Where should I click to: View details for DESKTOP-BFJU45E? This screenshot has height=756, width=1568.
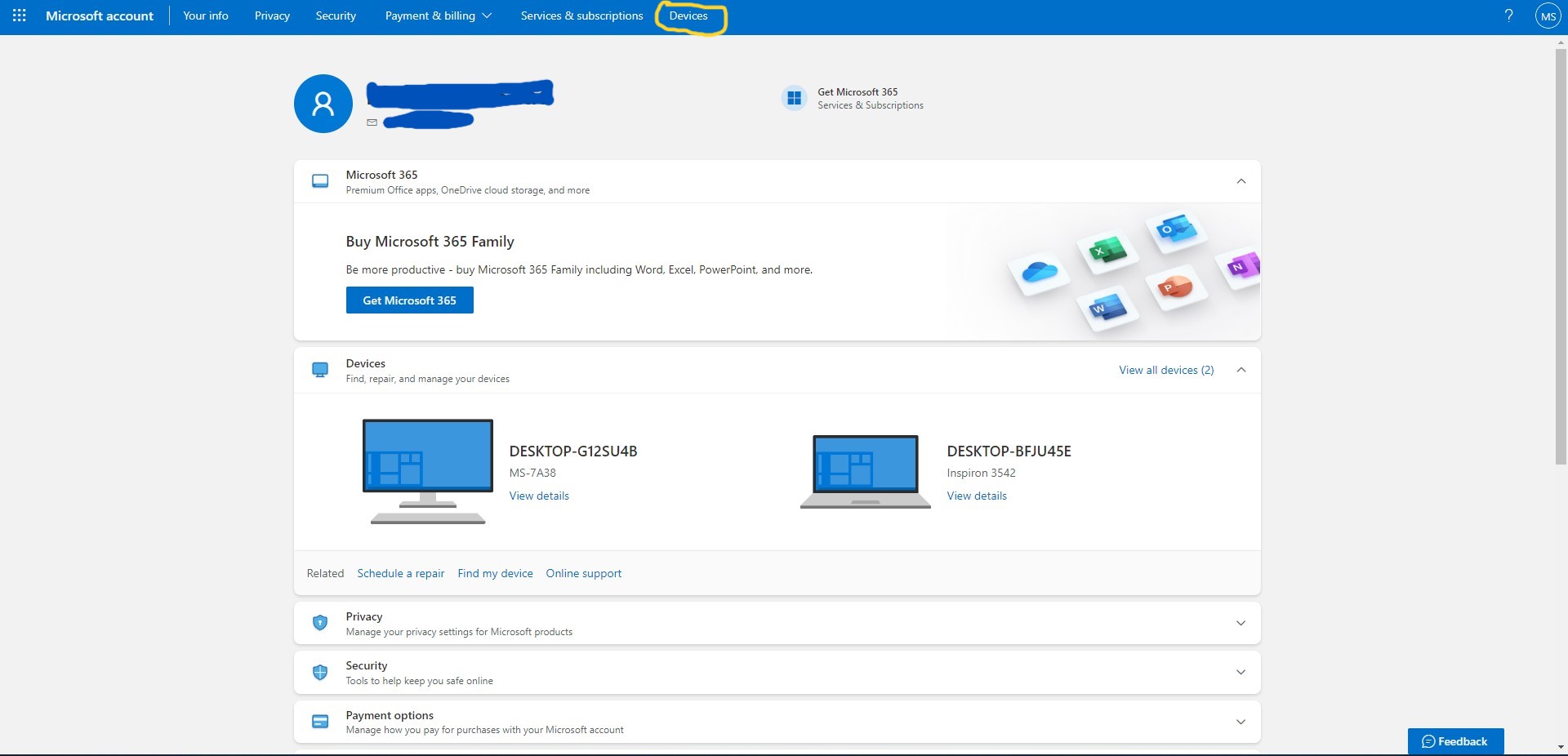[x=977, y=496]
